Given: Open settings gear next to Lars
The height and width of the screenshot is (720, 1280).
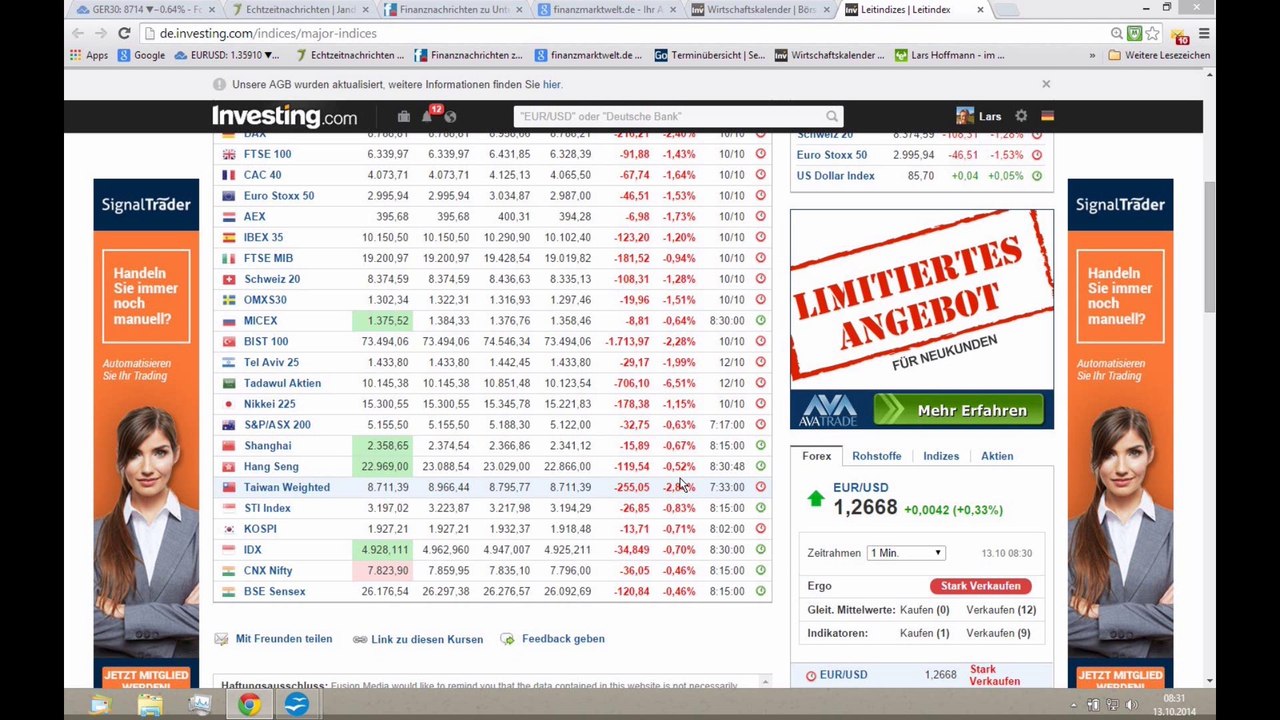Looking at the screenshot, I should (x=1021, y=116).
